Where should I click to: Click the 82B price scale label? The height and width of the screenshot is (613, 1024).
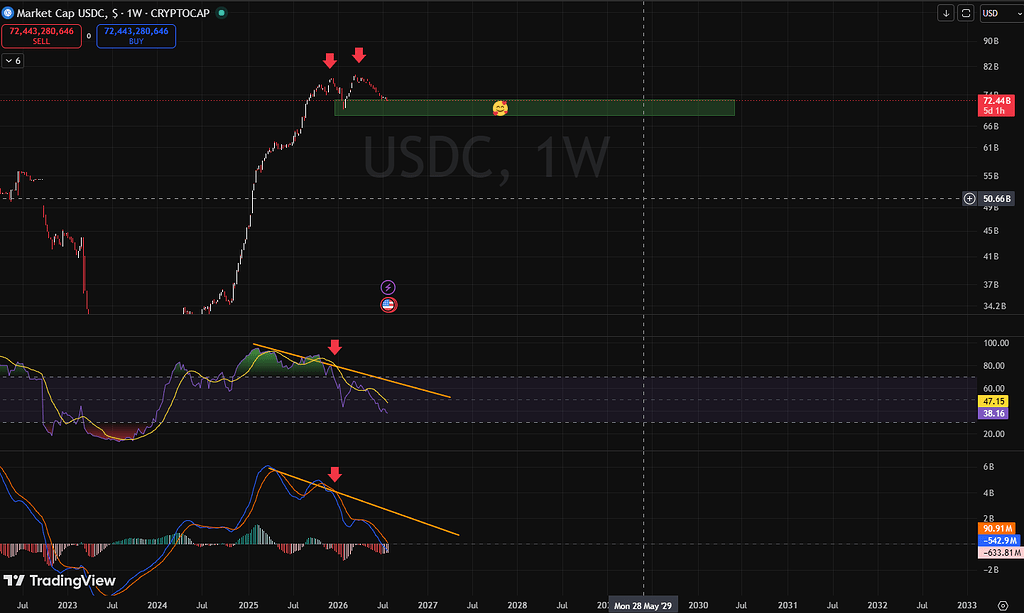(991, 67)
